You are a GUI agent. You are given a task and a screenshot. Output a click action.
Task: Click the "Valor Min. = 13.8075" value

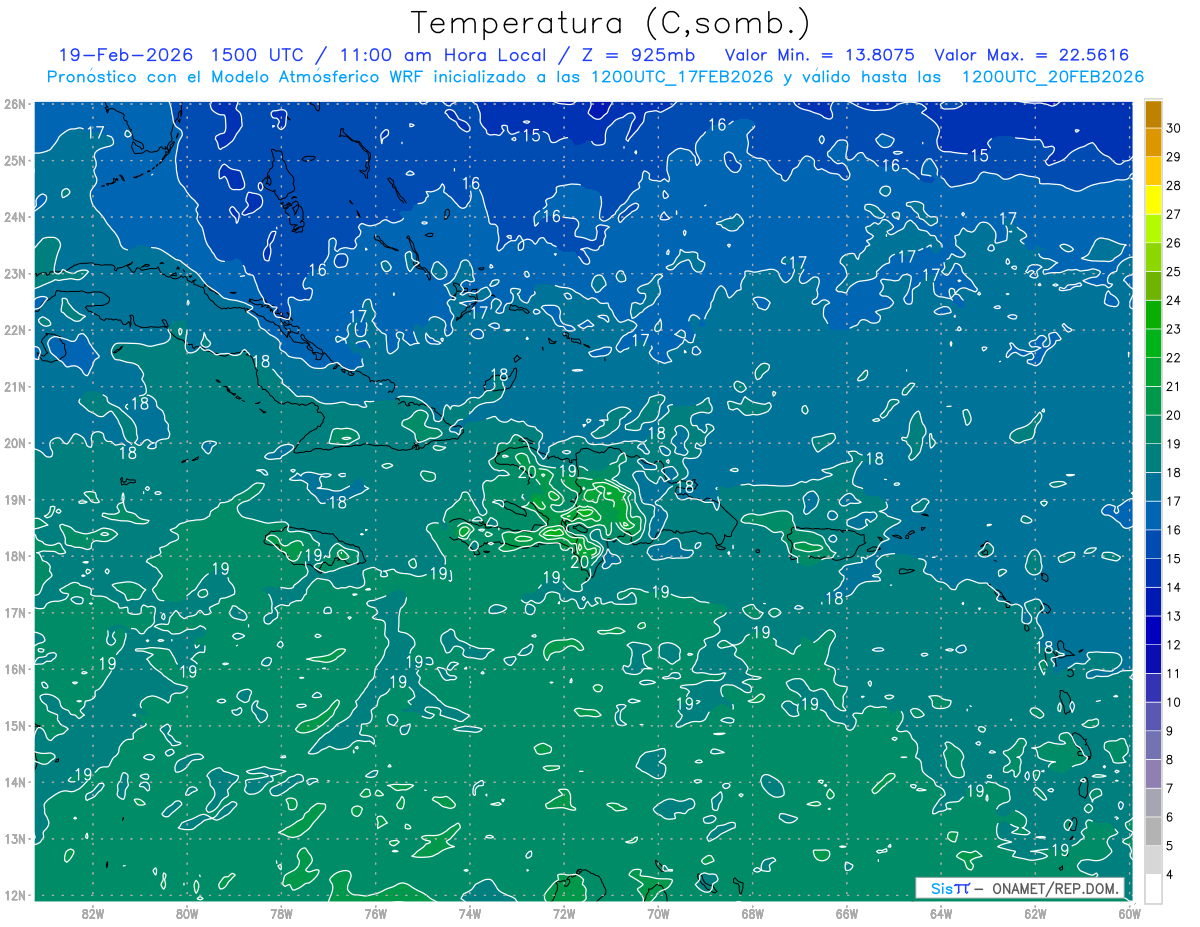point(819,55)
